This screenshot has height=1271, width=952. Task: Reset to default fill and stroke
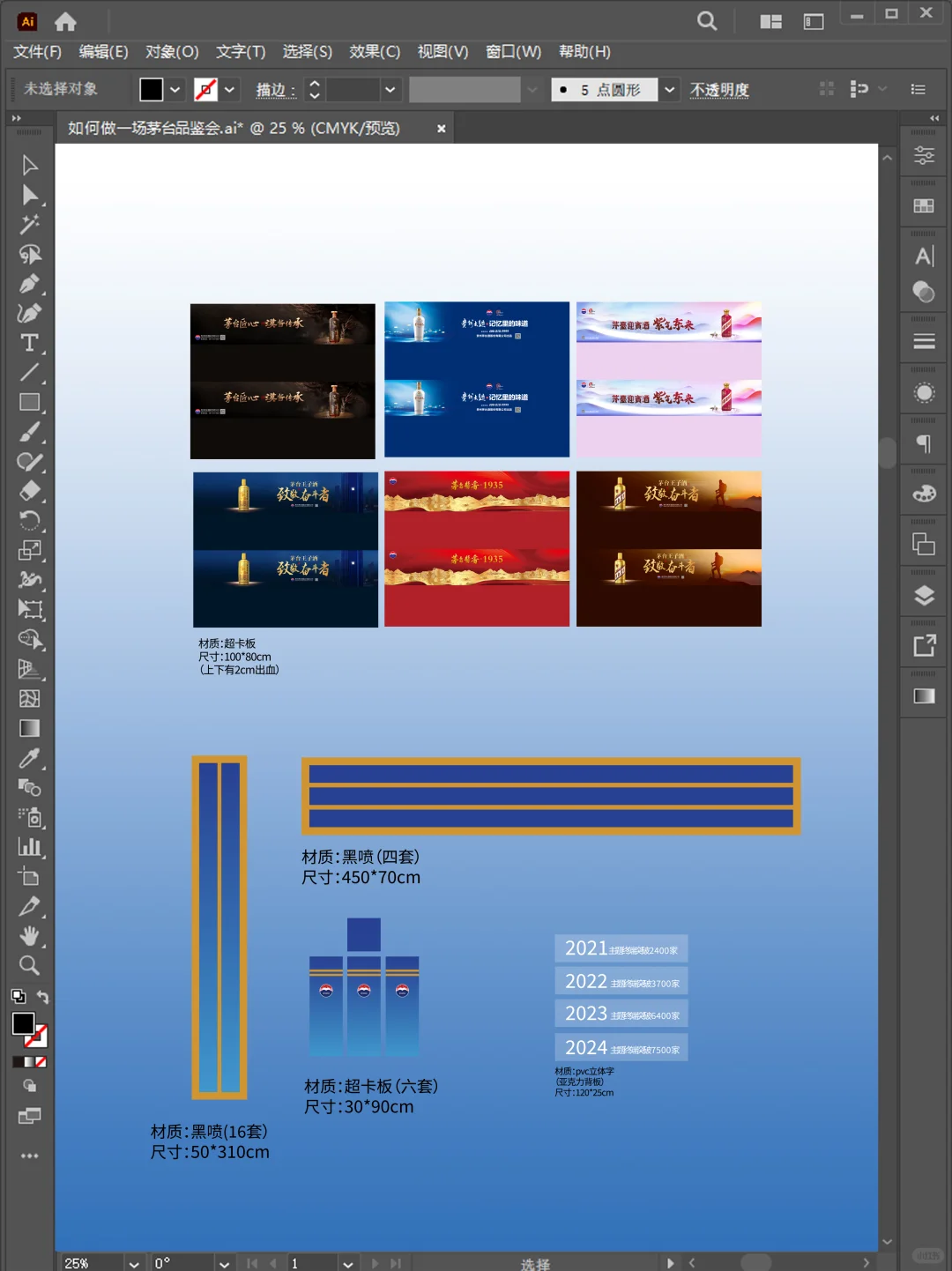tap(18, 997)
